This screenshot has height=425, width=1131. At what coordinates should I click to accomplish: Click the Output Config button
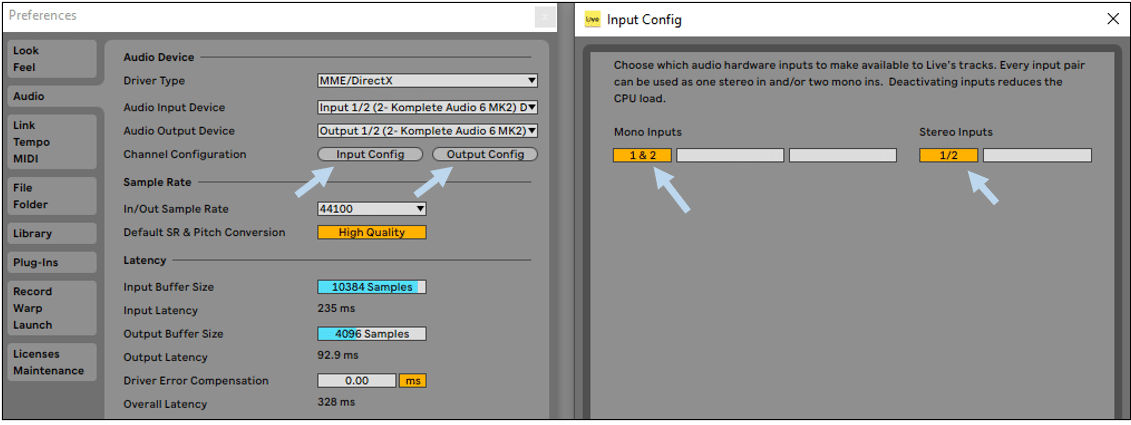point(485,154)
